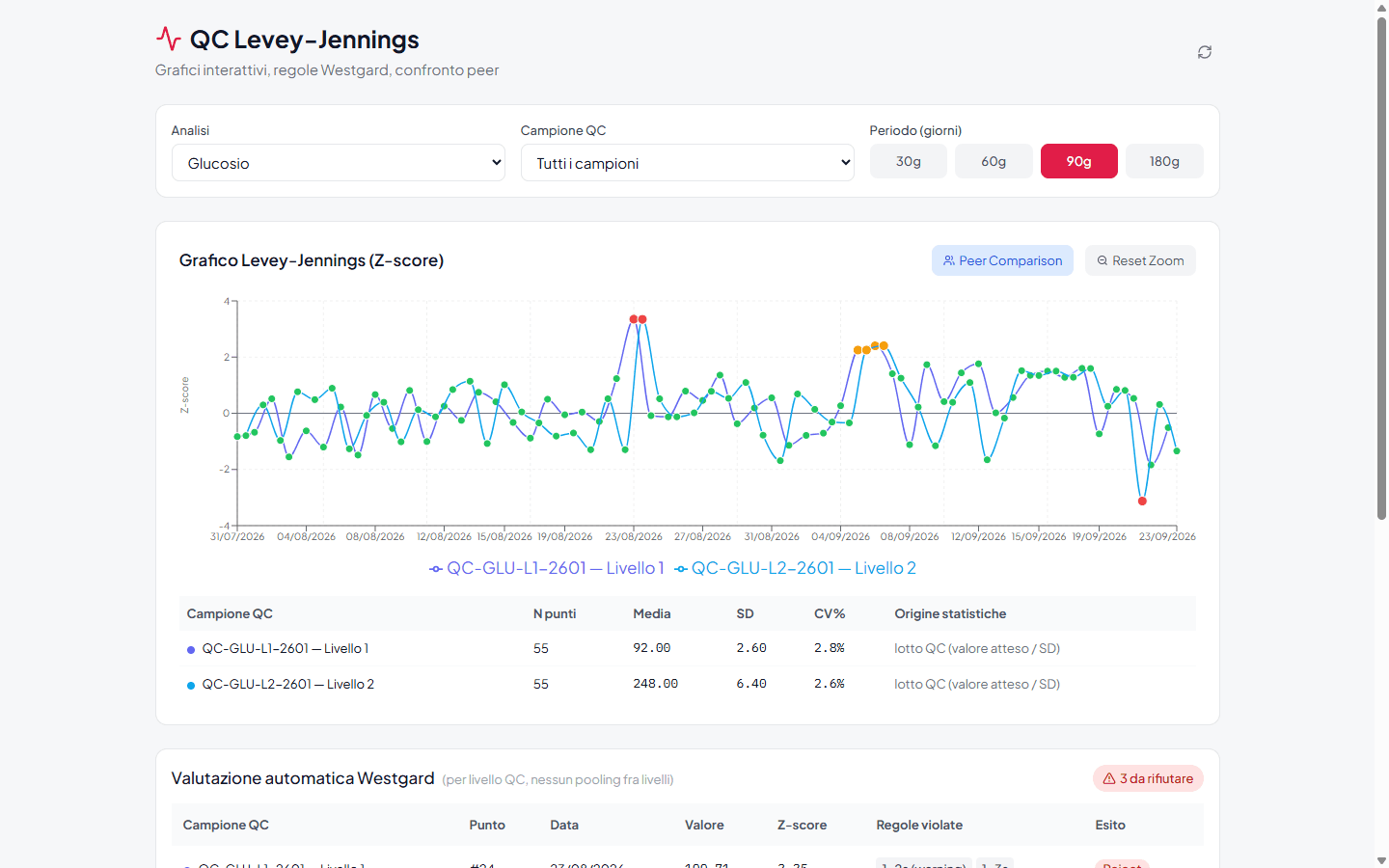Toggle the QC-GLU-L2-2601 — Livello 2 legend series

pos(796,569)
